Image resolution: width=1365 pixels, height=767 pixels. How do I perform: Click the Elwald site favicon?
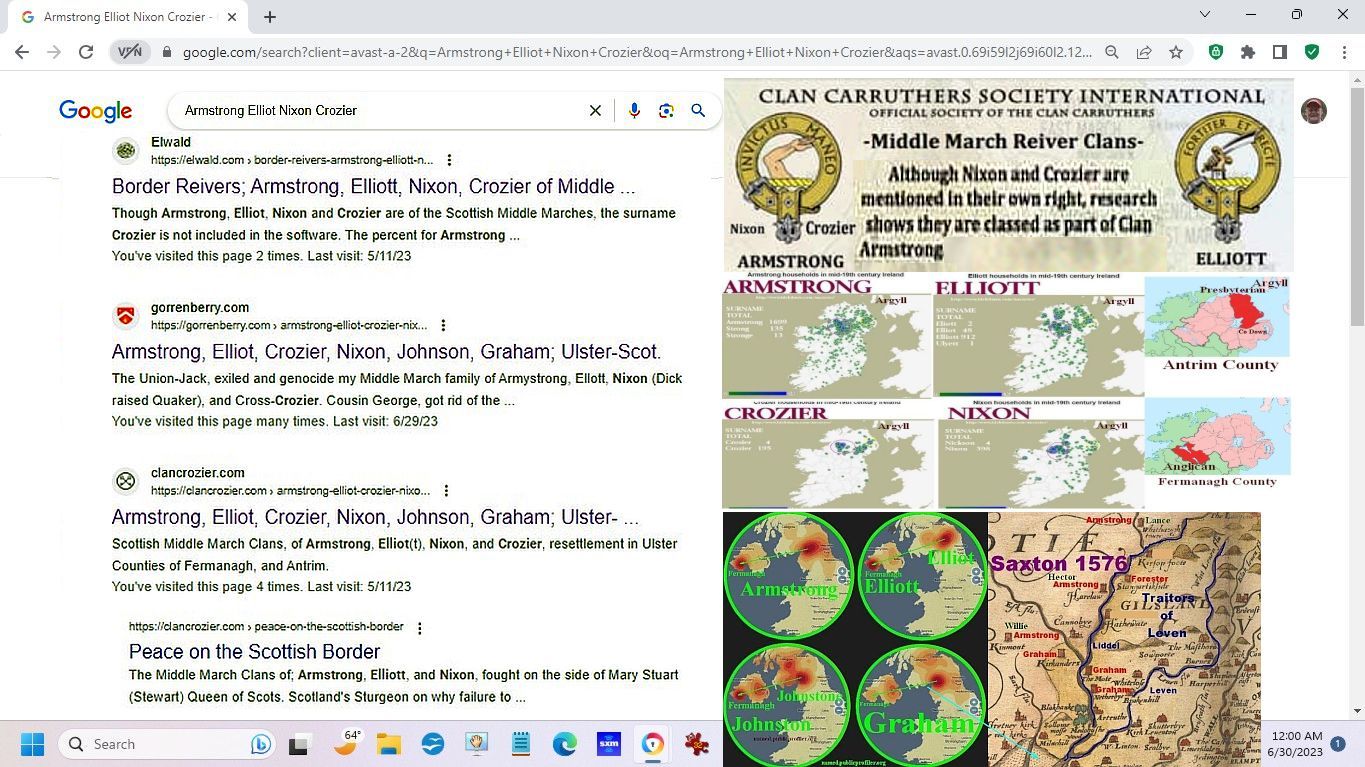pos(125,151)
